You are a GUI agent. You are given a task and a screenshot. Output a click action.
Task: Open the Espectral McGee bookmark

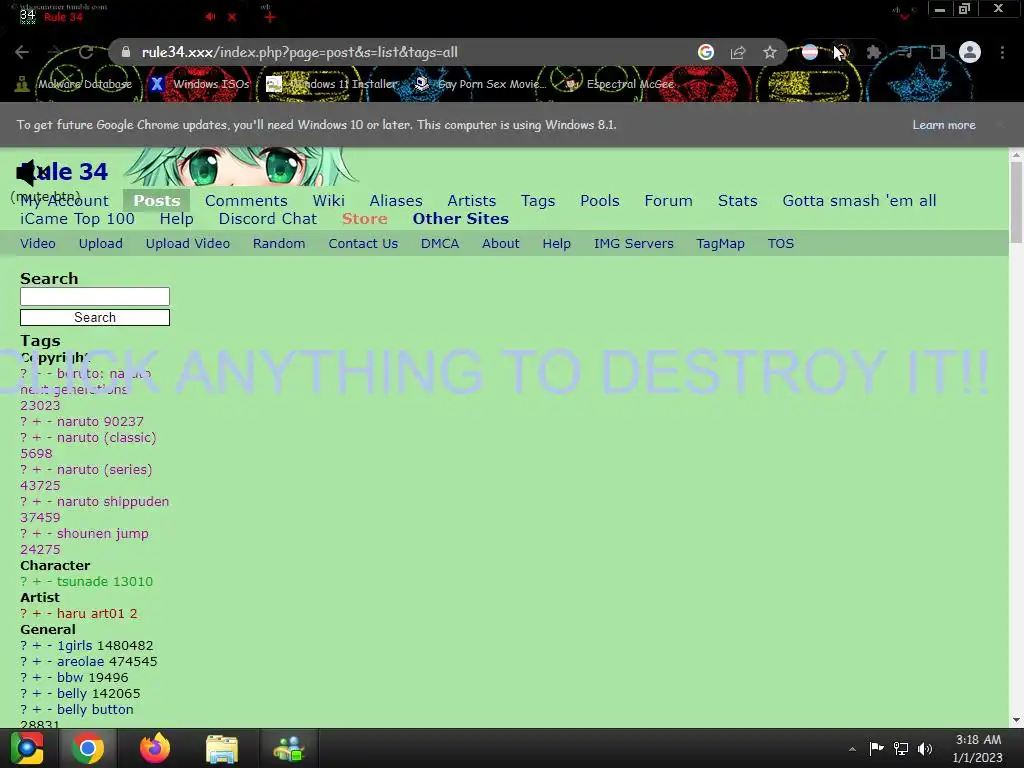tap(620, 84)
